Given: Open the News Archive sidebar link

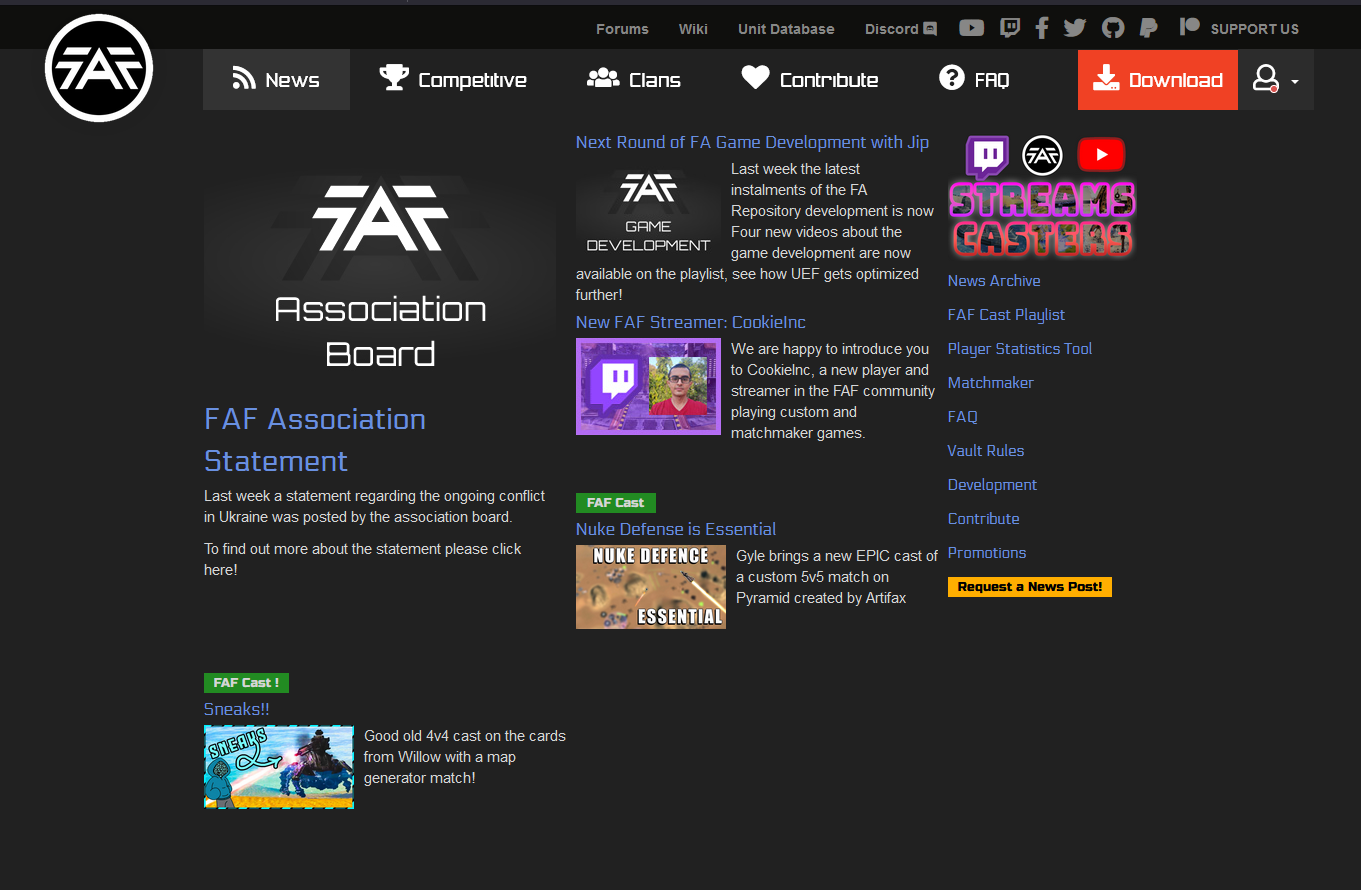Looking at the screenshot, I should (994, 281).
